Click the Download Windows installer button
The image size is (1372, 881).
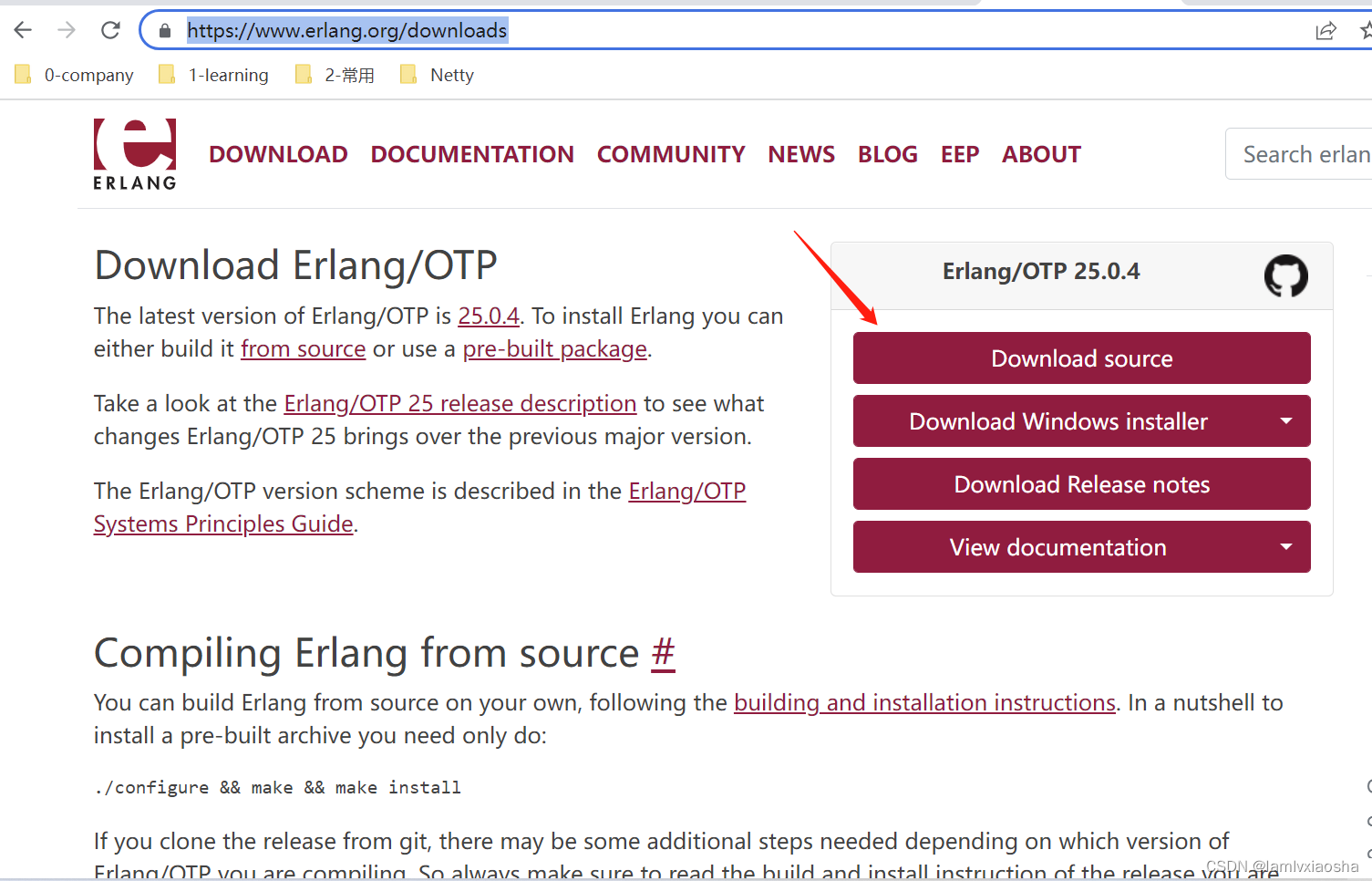(x=1058, y=421)
